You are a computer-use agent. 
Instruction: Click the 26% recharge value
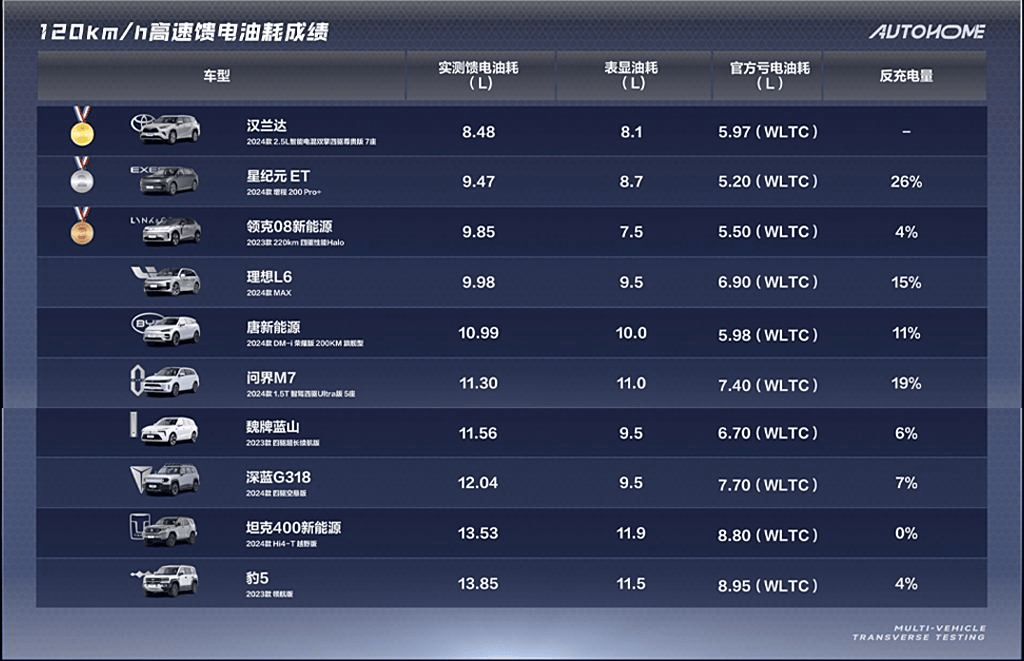[906, 182]
